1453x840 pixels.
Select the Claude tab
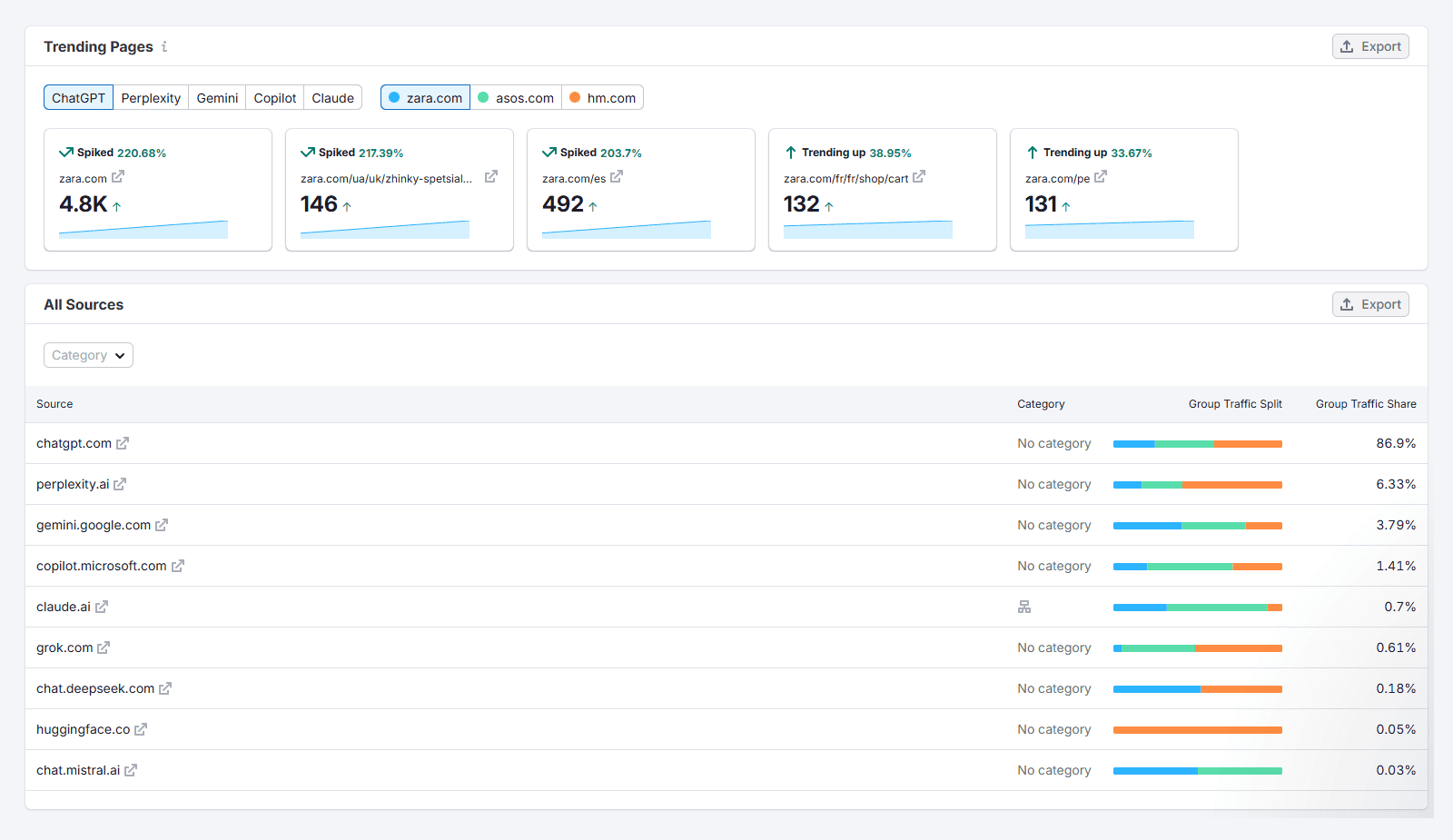332,98
